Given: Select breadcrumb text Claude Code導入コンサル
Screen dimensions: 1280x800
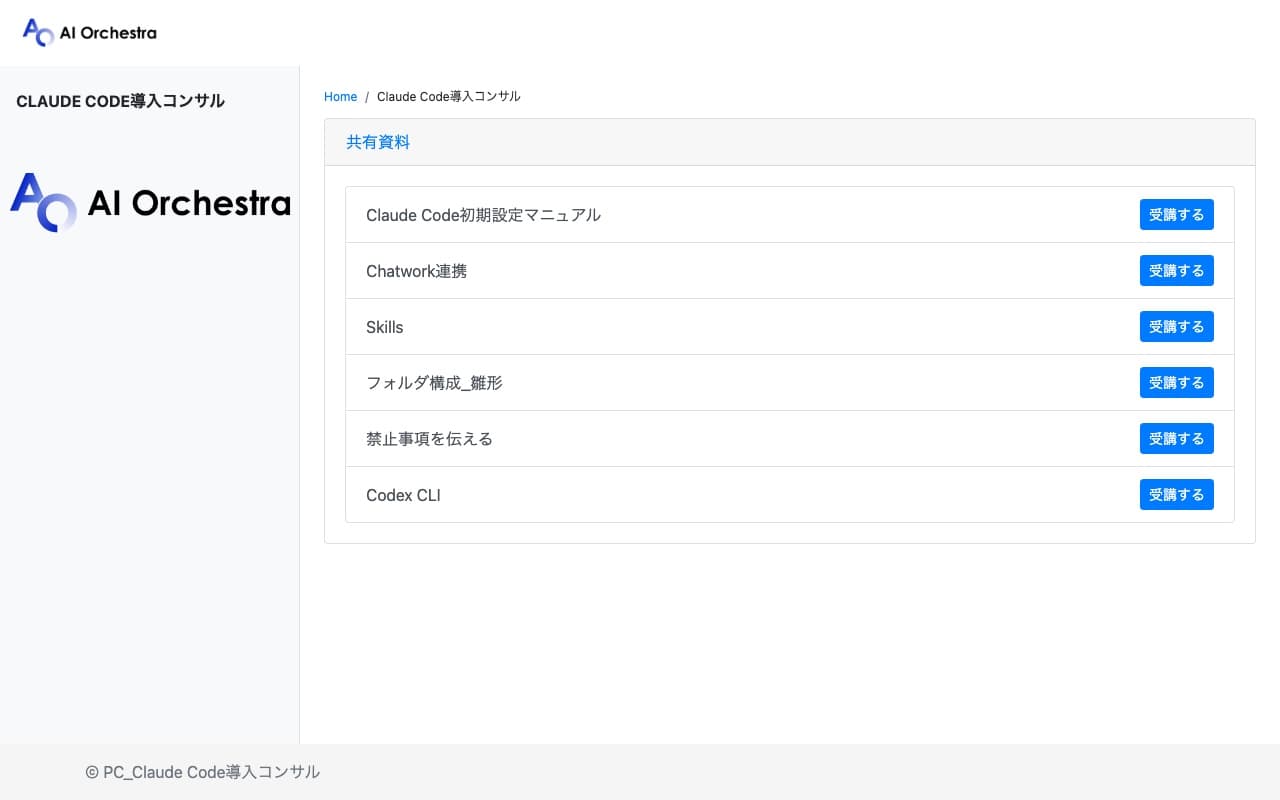Looking at the screenshot, I should click(x=449, y=97).
